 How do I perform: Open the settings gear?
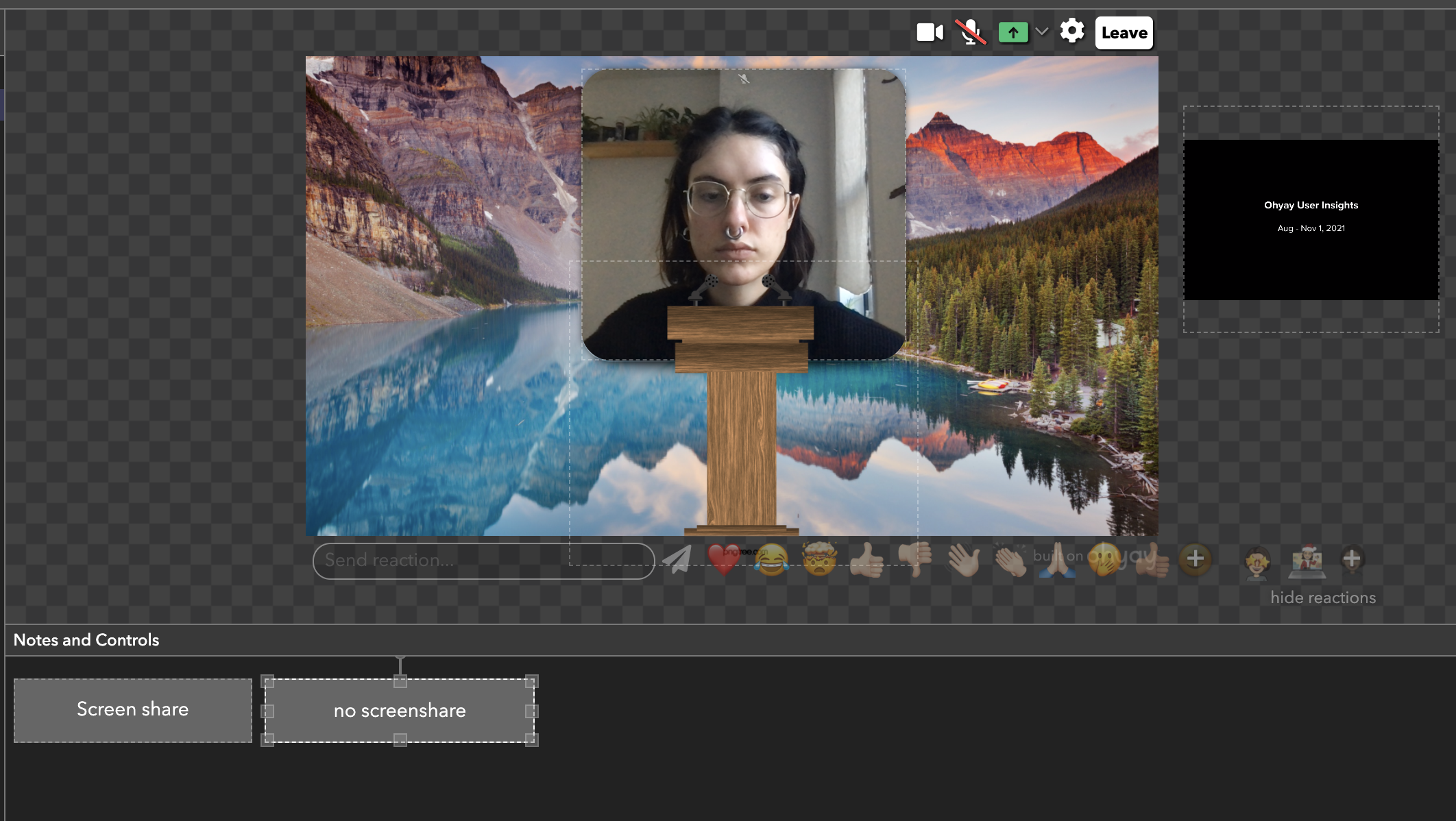[x=1072, y=32]
